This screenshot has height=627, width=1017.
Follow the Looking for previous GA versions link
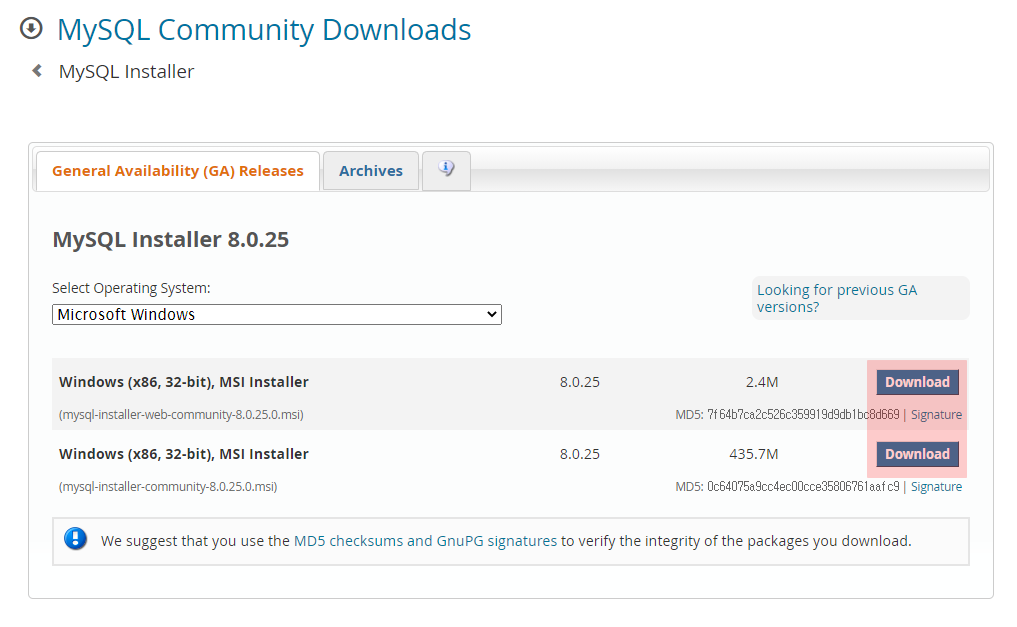[837, 298]
